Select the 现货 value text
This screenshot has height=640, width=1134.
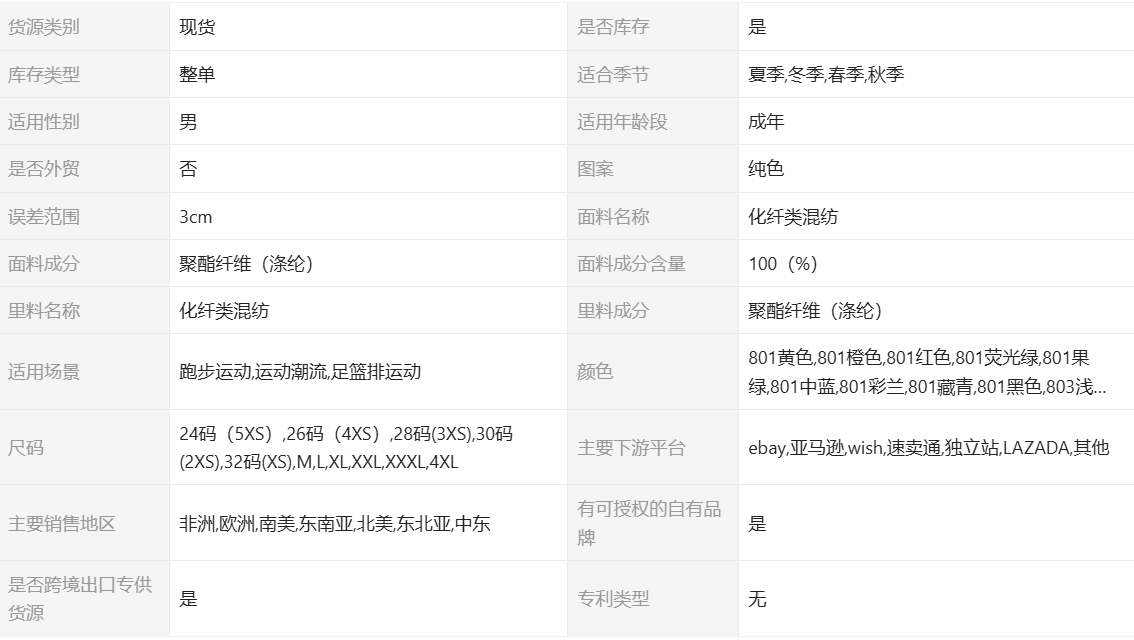point(197,27)
